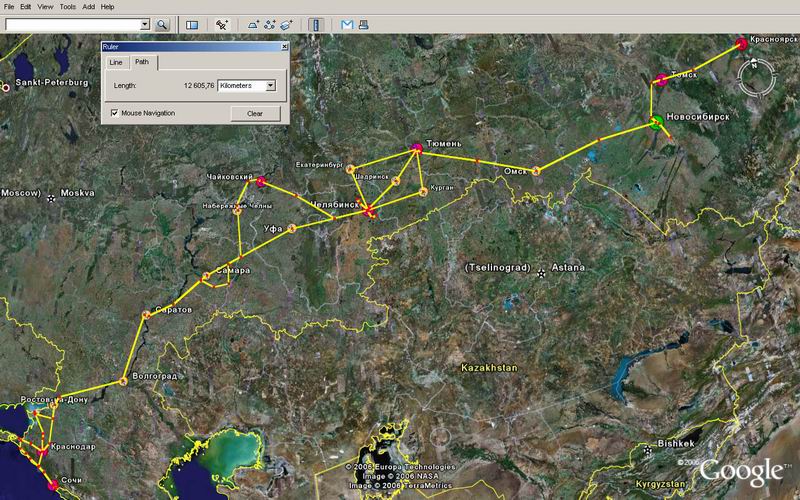Open the View menu
Image resolution: width=800 pixels, height=500 pixels.
[44, 7]
